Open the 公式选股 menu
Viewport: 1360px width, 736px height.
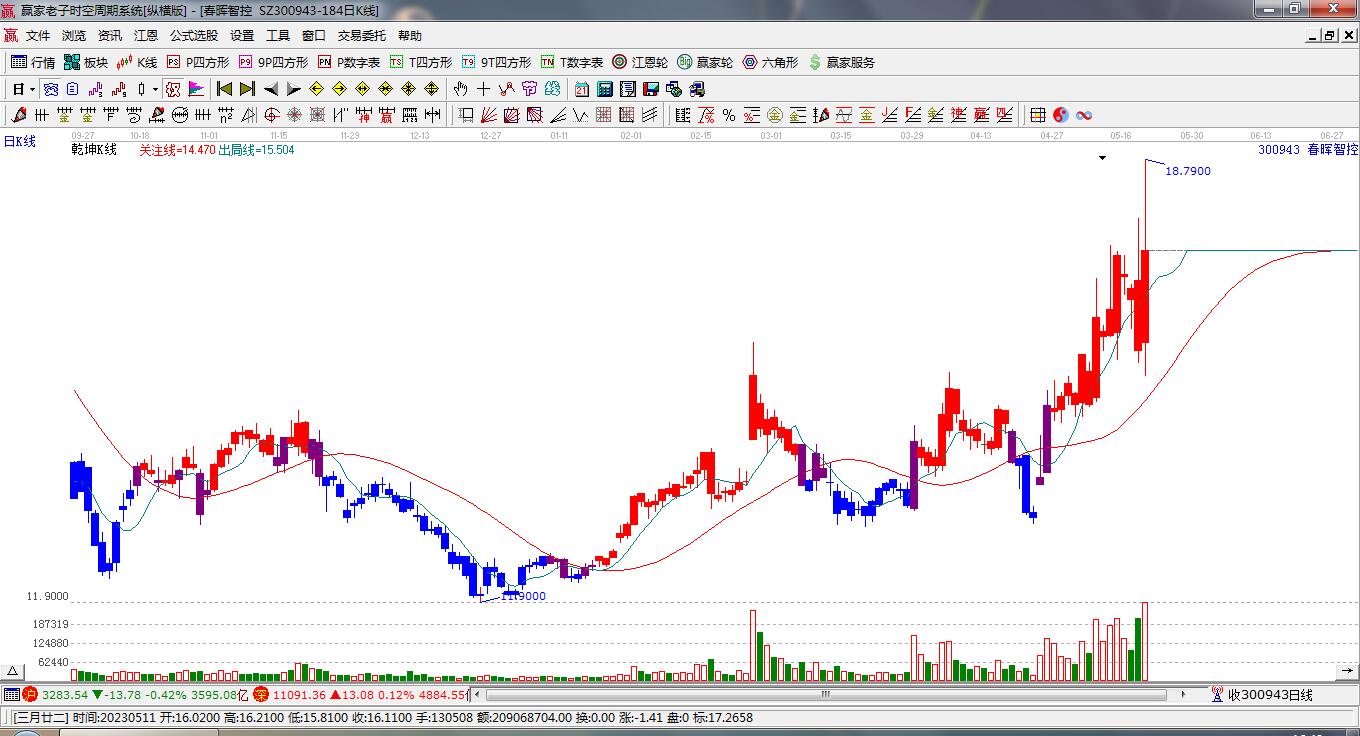pos(194,36)
